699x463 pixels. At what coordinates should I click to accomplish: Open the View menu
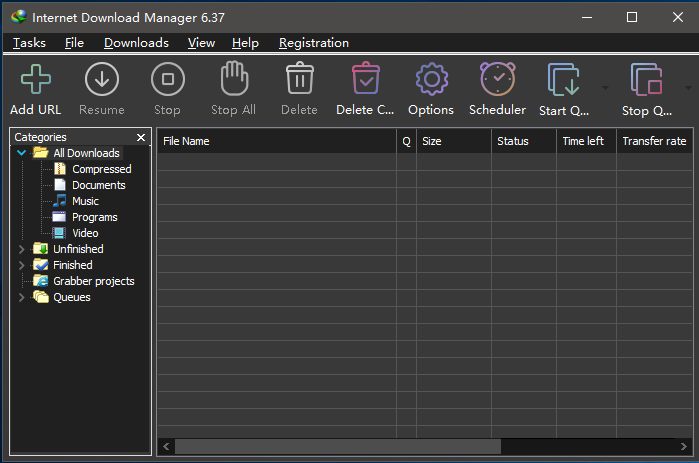[201, 43]
